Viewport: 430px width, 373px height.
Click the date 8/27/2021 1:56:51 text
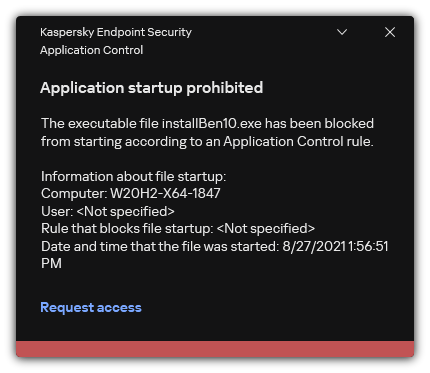(336, 247)
